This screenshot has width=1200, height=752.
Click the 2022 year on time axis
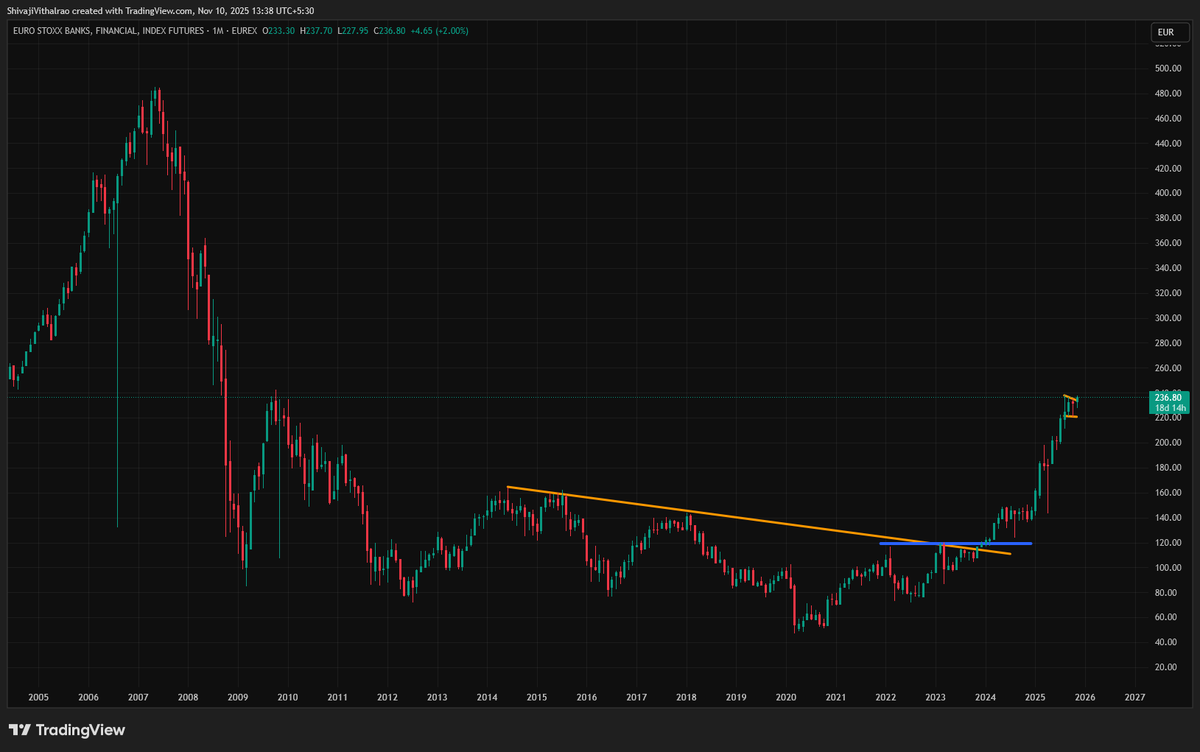[x=885, y=697]
